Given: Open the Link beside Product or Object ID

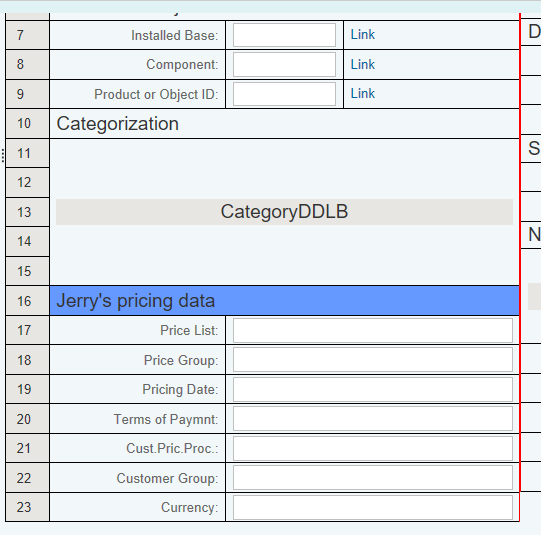Looking at the screenshot, I should coord(363,93).
